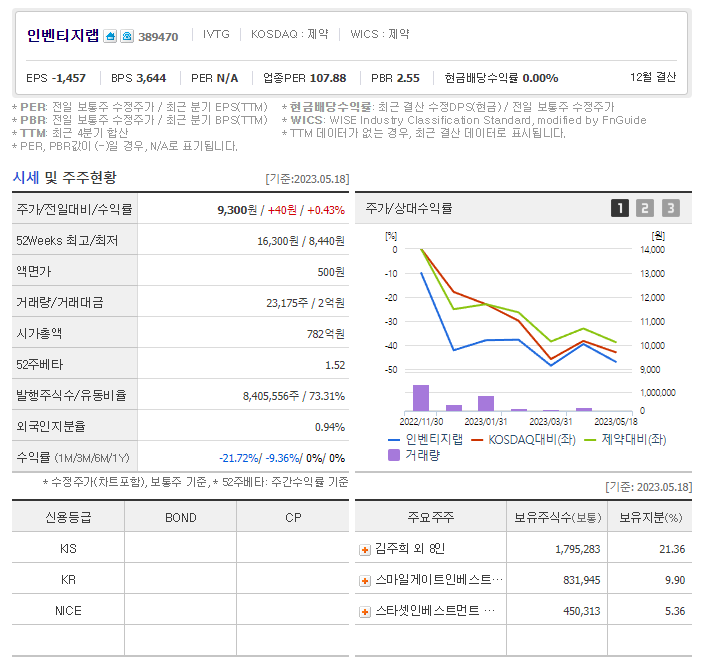This screenshot has width=702, height=660.
Task: Click the purple 거래량 legend swatch
Action: click(x=394, y=455)
